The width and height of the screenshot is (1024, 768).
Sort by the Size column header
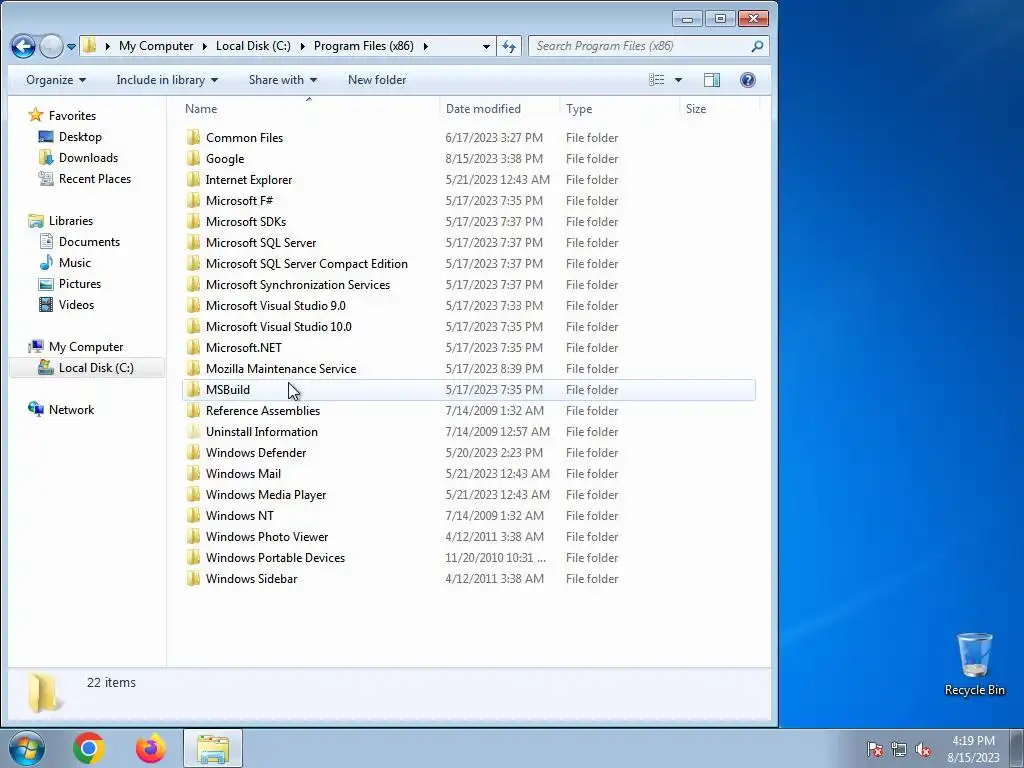tap(696, 109)
